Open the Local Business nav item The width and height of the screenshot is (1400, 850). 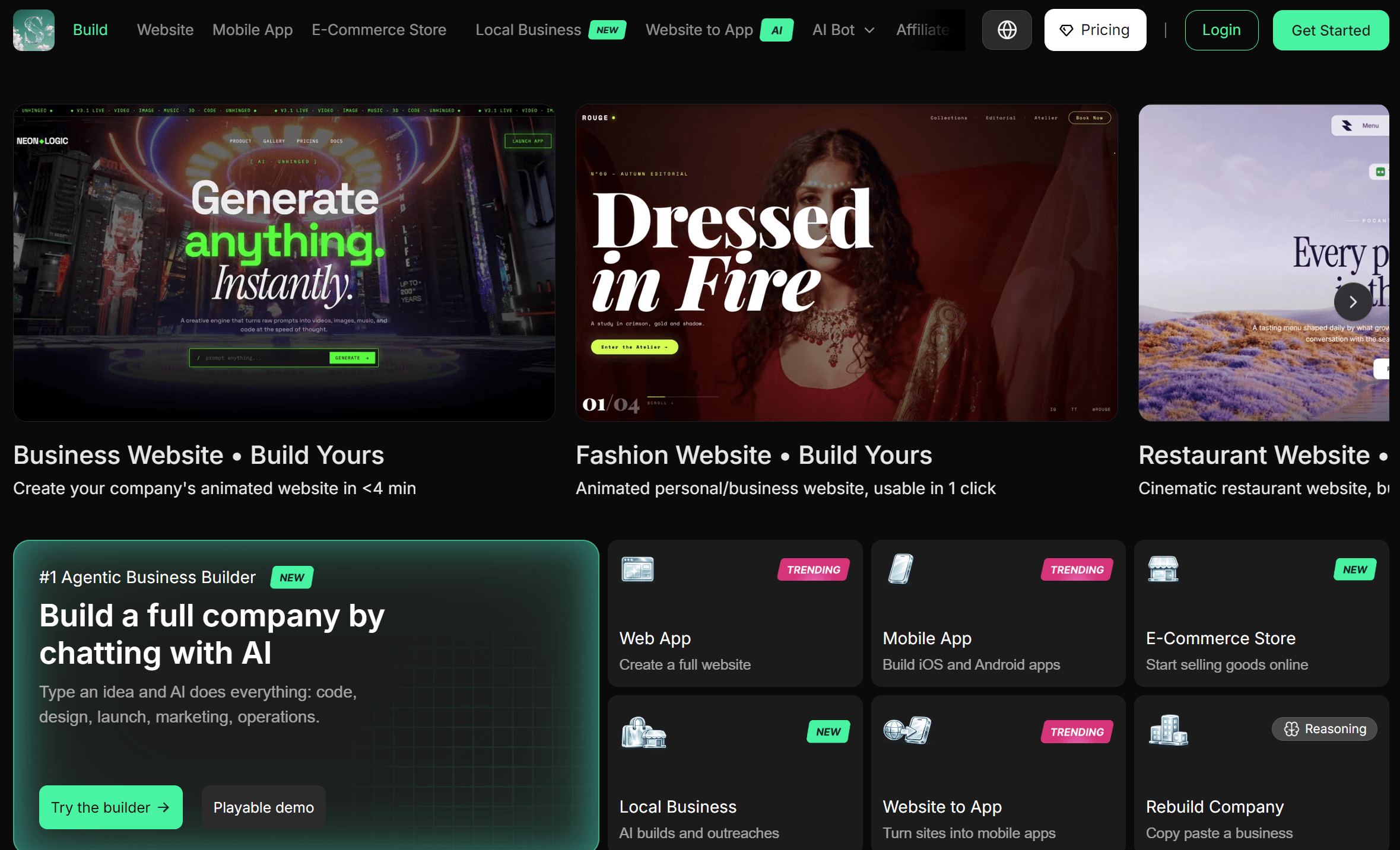coord(528,30)
